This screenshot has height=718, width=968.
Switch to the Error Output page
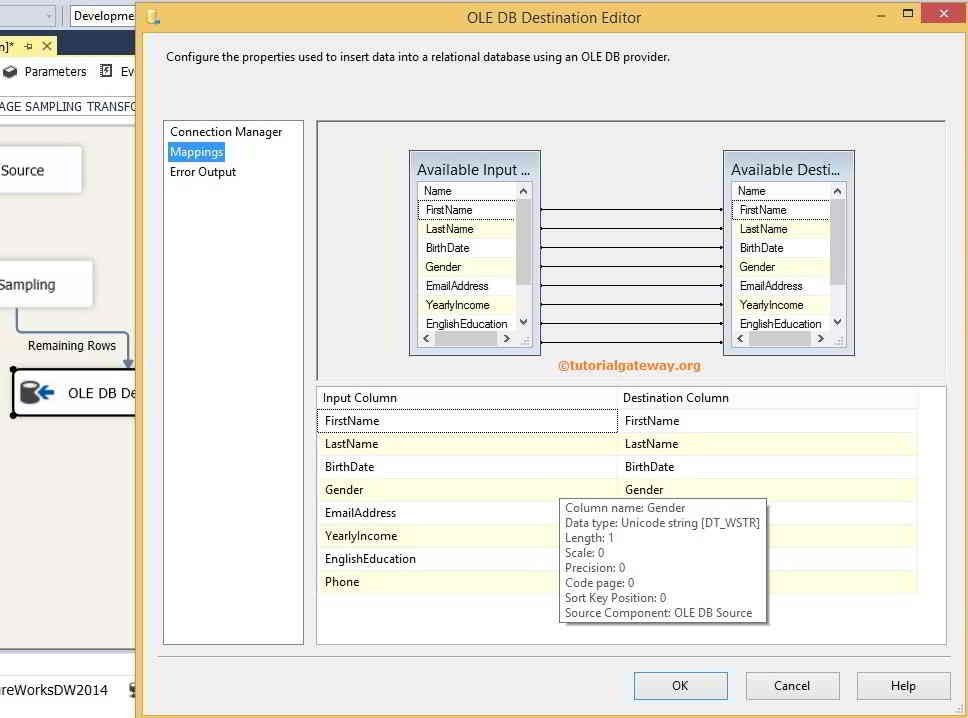coord(202,171)
